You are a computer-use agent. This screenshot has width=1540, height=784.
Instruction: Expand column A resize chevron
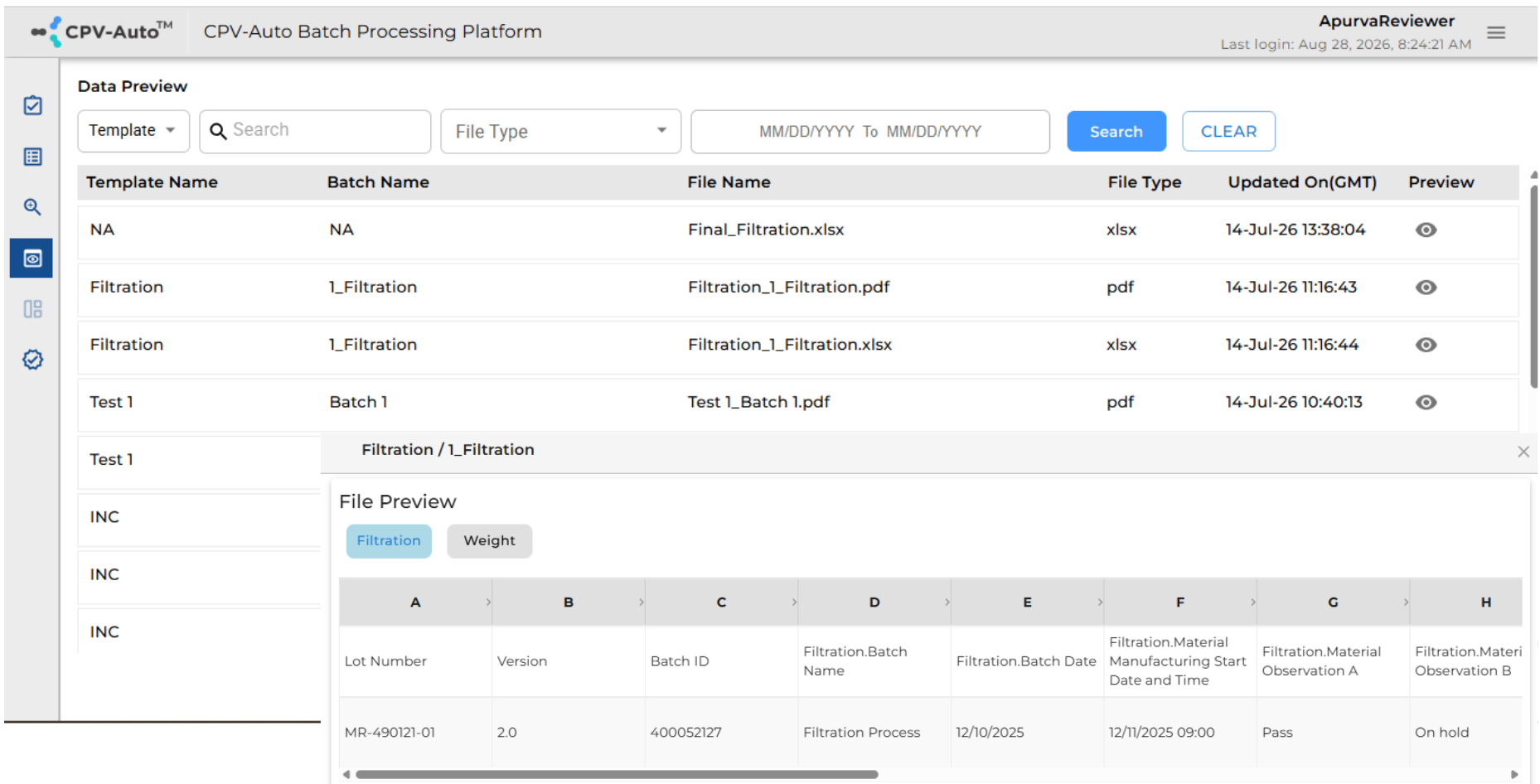point(488,603)
